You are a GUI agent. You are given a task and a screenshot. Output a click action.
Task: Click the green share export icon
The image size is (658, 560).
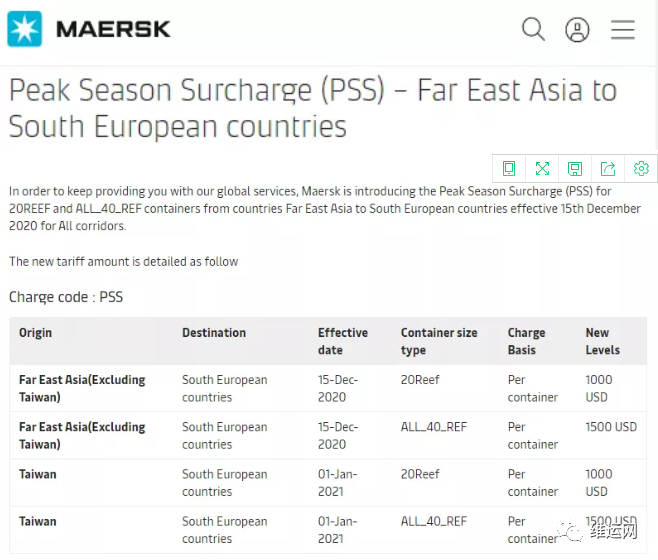(x=608, y=168)
